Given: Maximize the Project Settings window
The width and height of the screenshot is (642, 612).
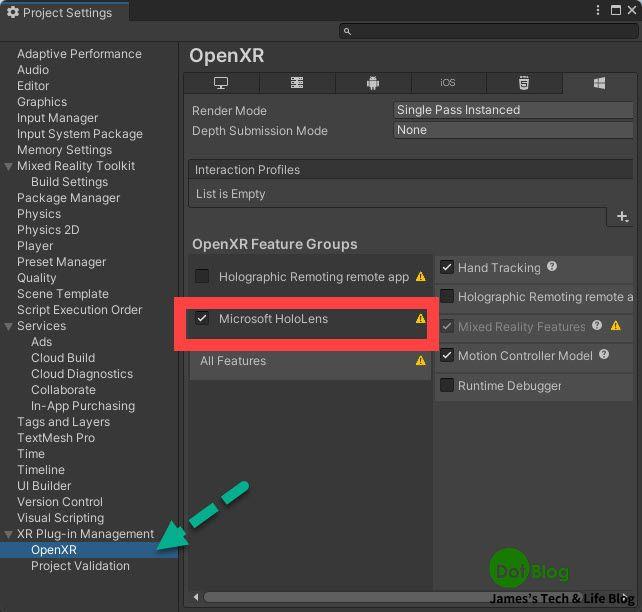Looking at the screenshot, I should pyautogui.click(x=615, y=10).
